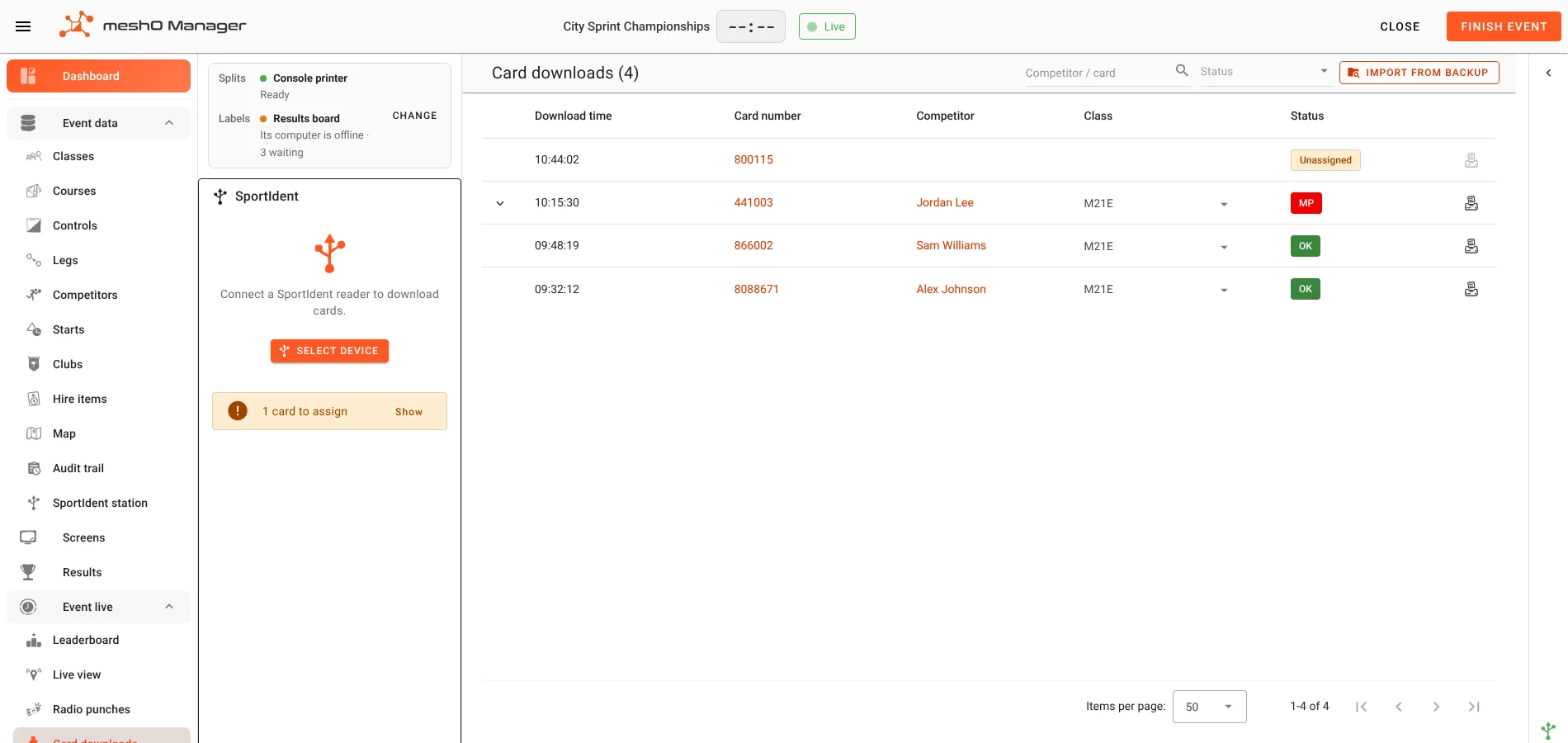This screenshot has width=1568, height=743.
Task: Go to next page of downloads
Action: point(1436,707)
